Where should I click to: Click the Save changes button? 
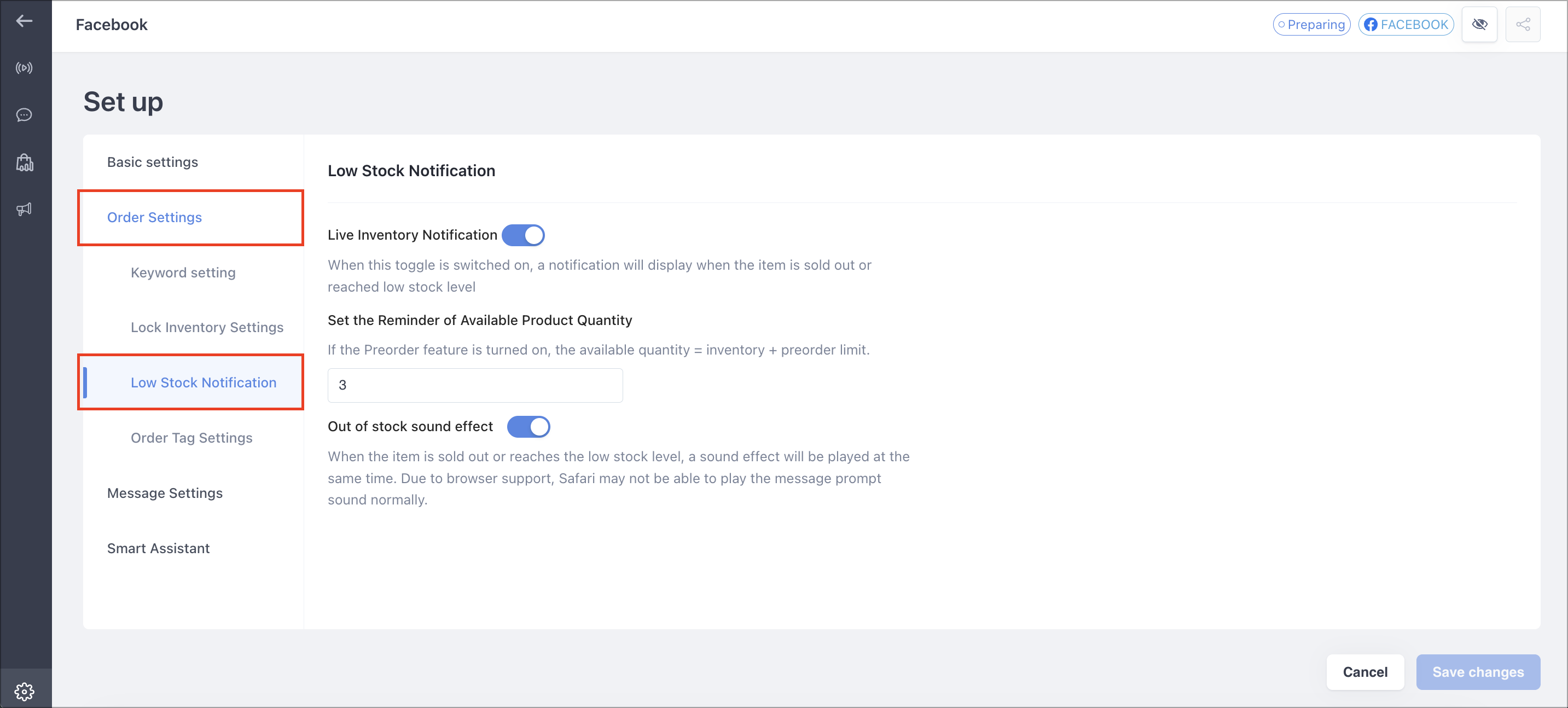(1478, 672)
